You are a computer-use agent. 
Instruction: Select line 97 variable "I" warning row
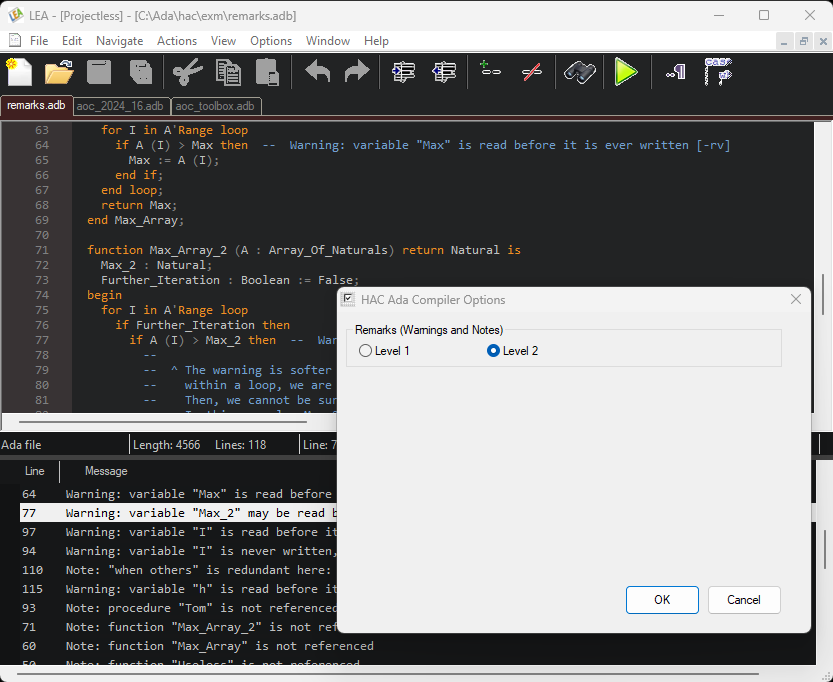[x=178, y=532]
